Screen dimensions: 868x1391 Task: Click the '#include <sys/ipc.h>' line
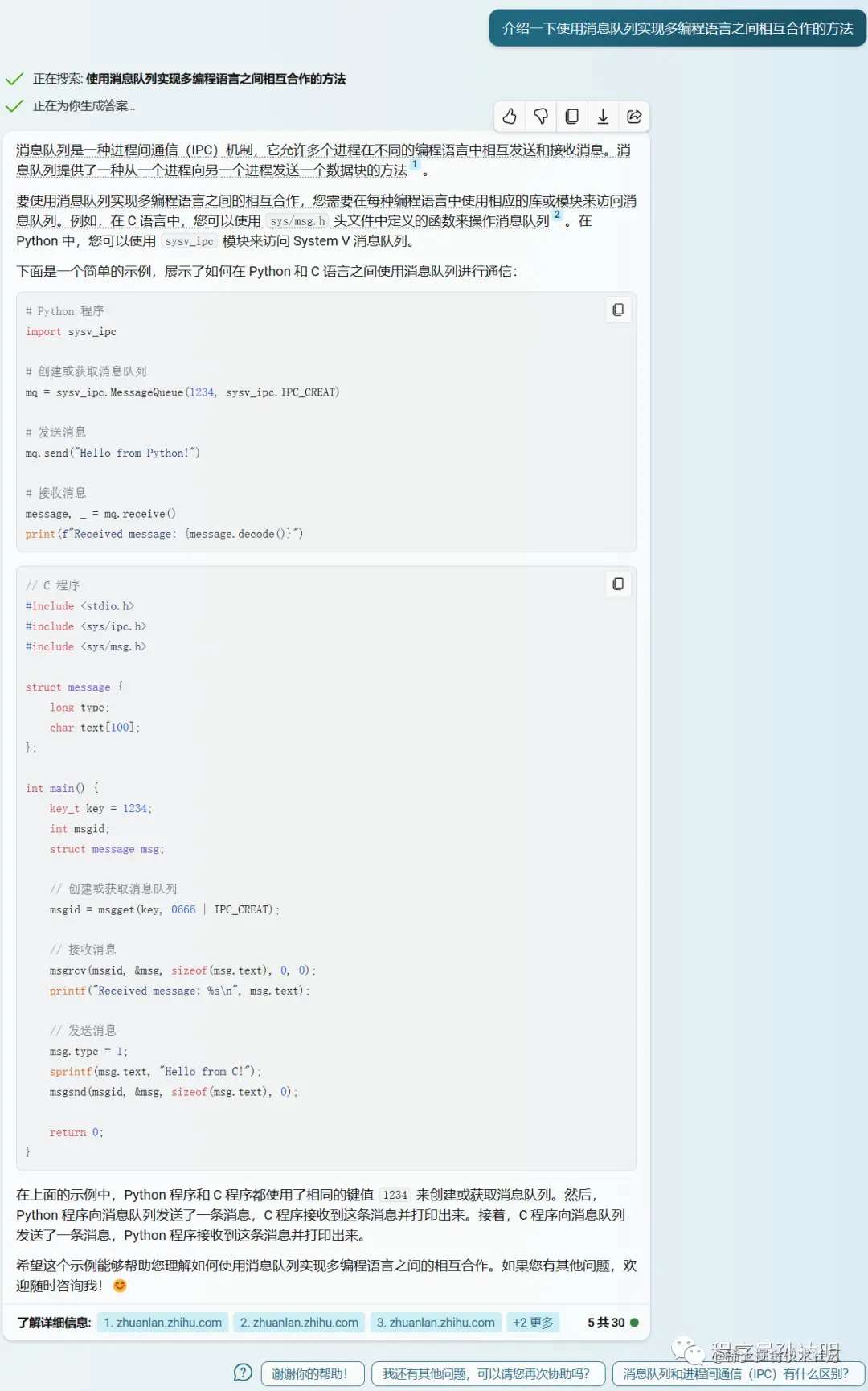[86, 626]
